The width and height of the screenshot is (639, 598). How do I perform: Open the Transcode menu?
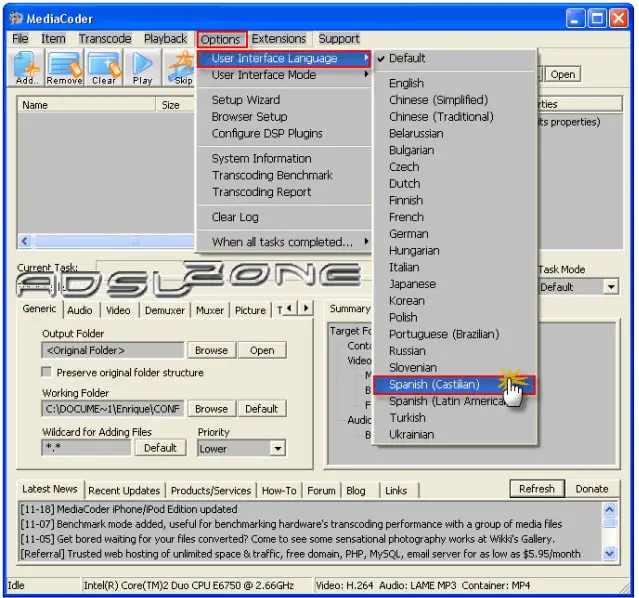[105, 39]
